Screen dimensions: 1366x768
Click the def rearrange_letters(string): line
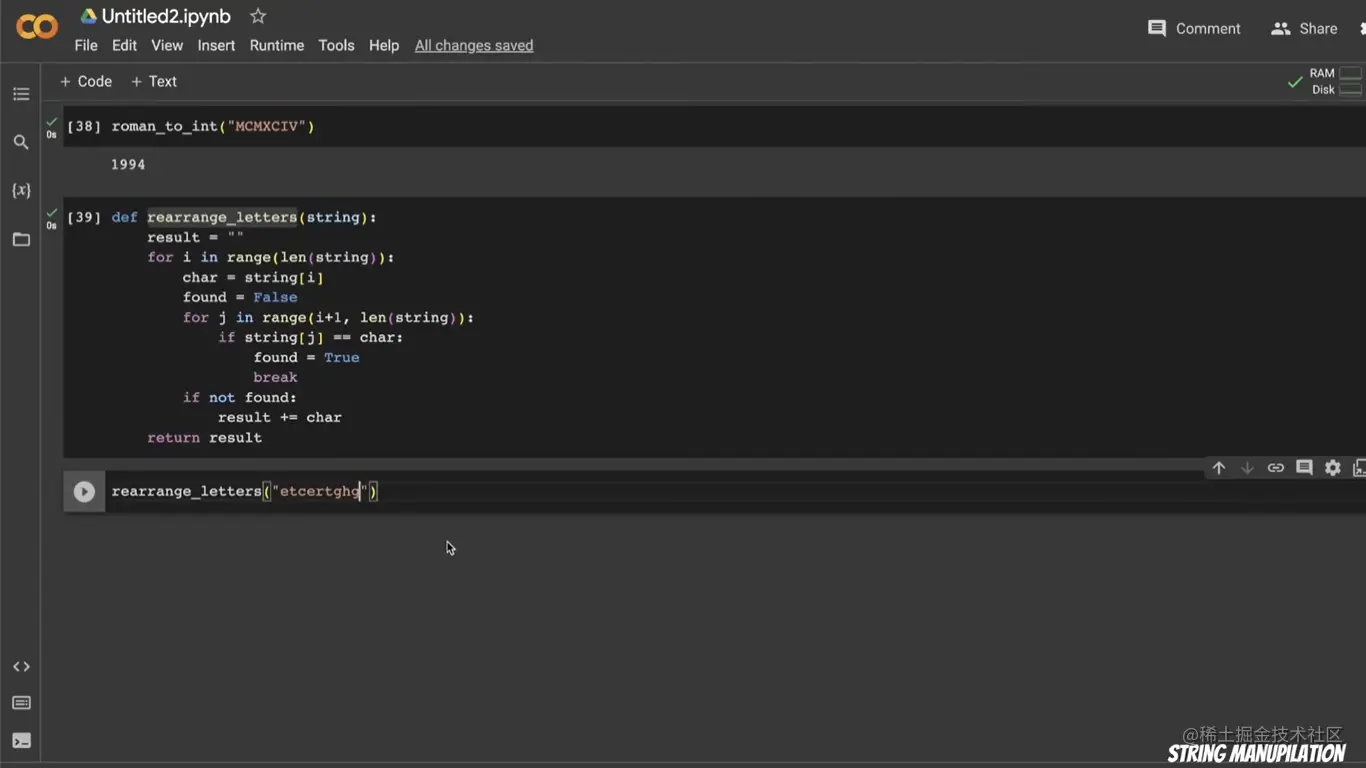244,217
